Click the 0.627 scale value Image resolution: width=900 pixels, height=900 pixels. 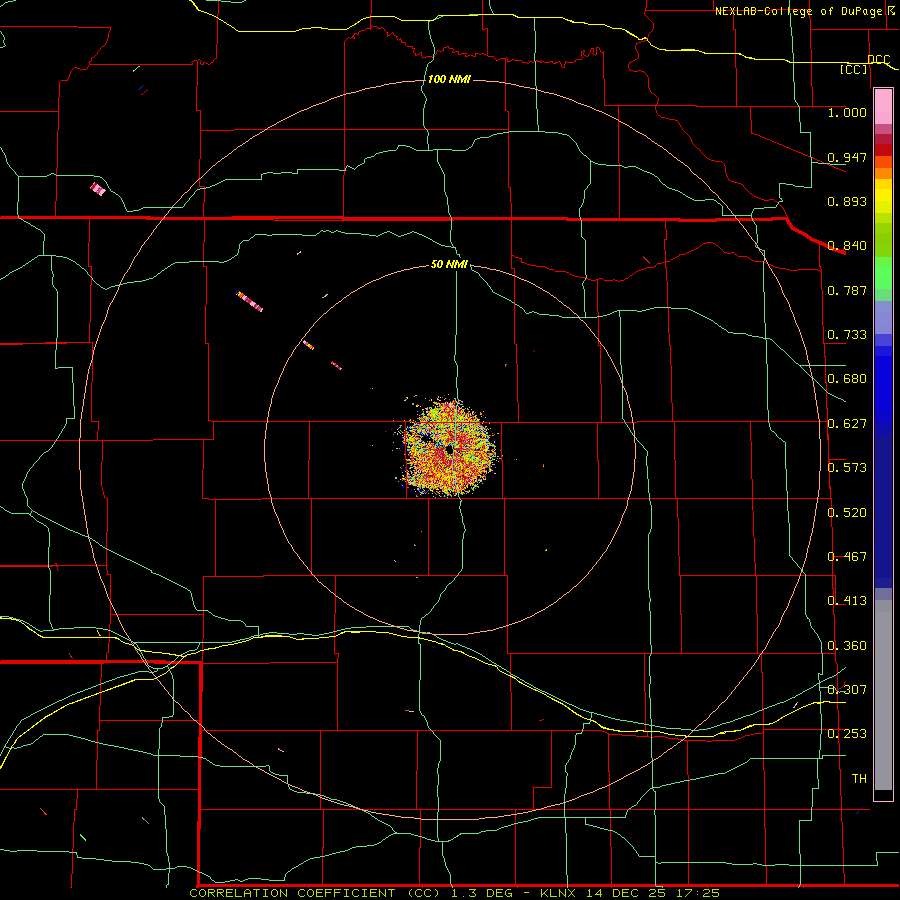847,424
